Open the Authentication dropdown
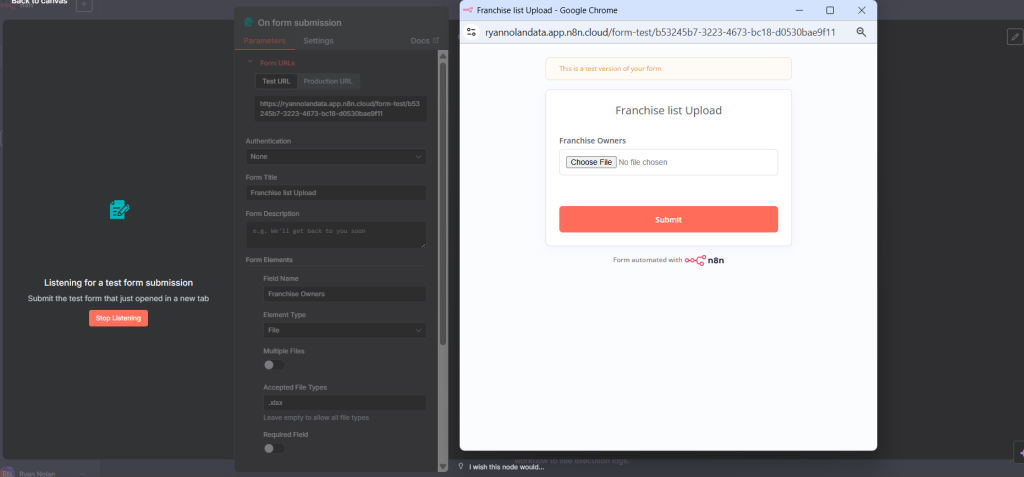The height and width of the screenshot is (477, 1024). pyautogui.click(x=336, y=157)
